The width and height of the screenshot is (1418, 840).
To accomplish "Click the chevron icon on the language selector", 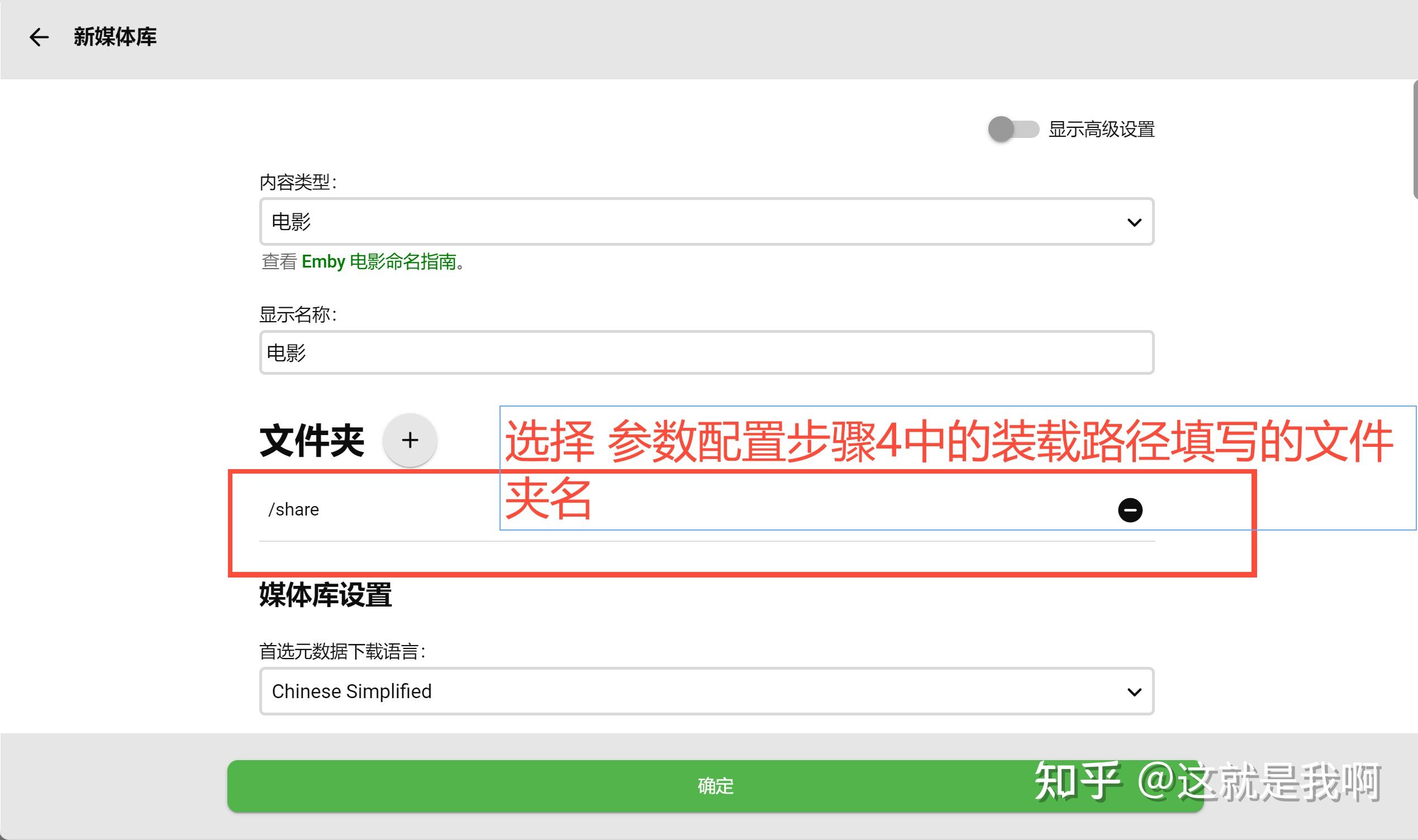I will (x=1134, y=691).
